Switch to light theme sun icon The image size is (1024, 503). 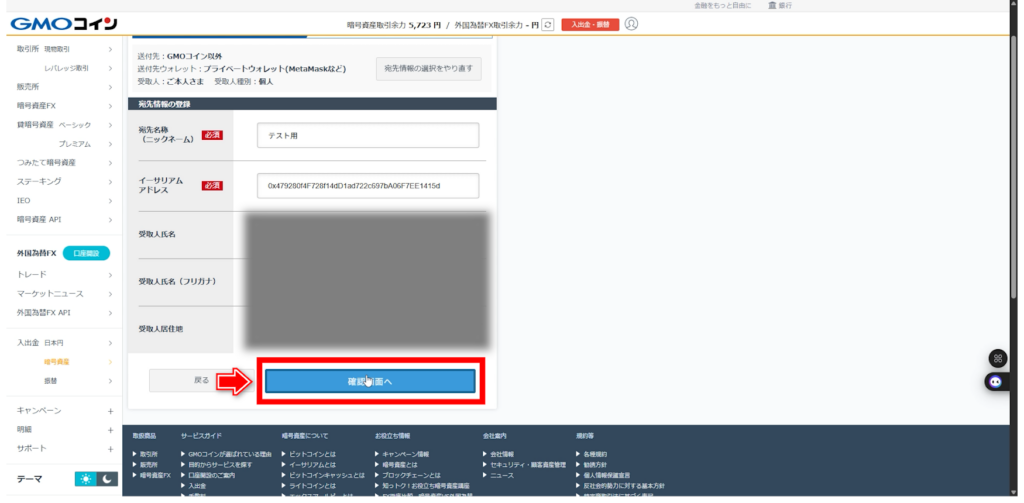86,480
